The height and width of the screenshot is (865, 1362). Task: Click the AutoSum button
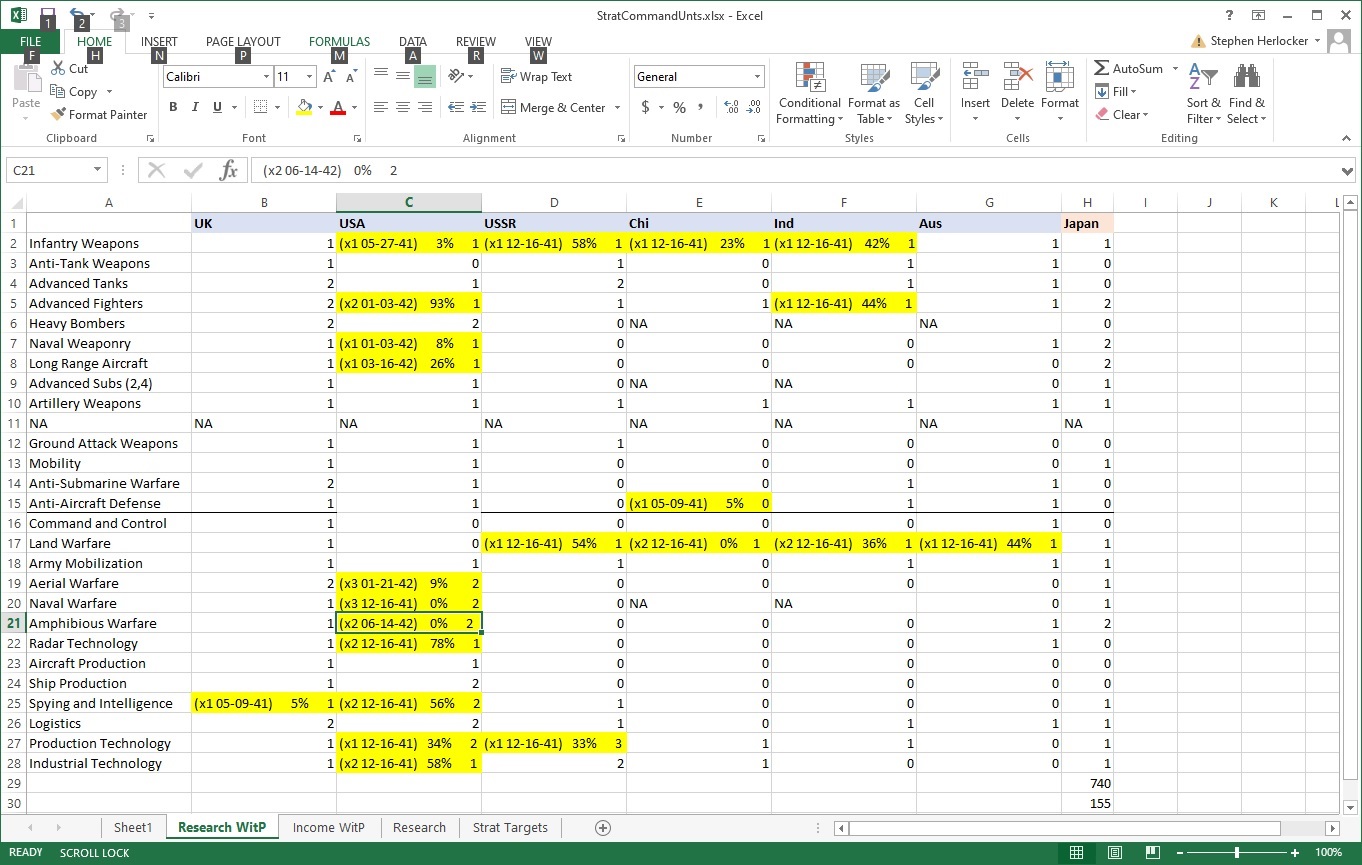pyautogui.click(x=1129, y=69)
